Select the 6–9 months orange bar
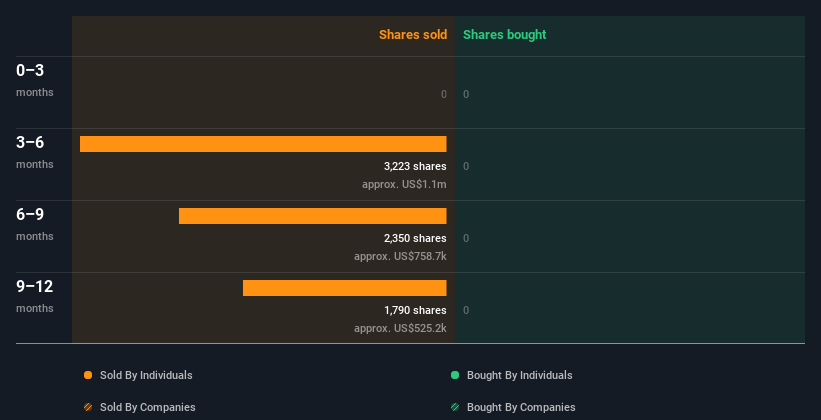The width and height of the screenshot is (821, 420). coord(313,216)
